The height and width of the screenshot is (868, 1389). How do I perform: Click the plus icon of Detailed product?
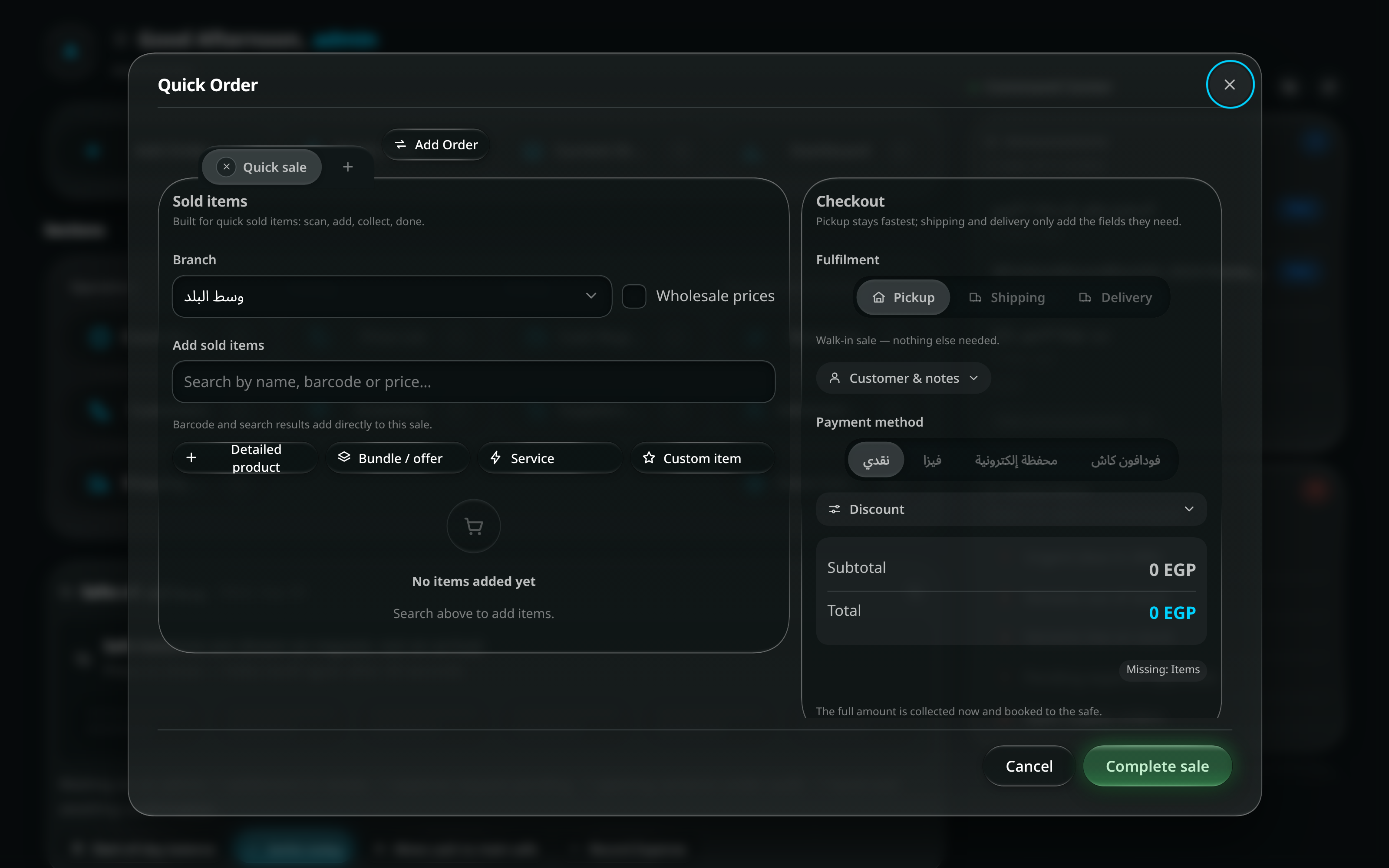(x=191, y=457)
